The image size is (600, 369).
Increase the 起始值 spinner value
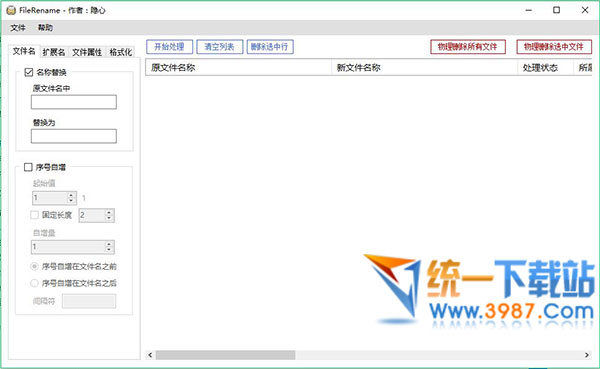pos(71,195)
